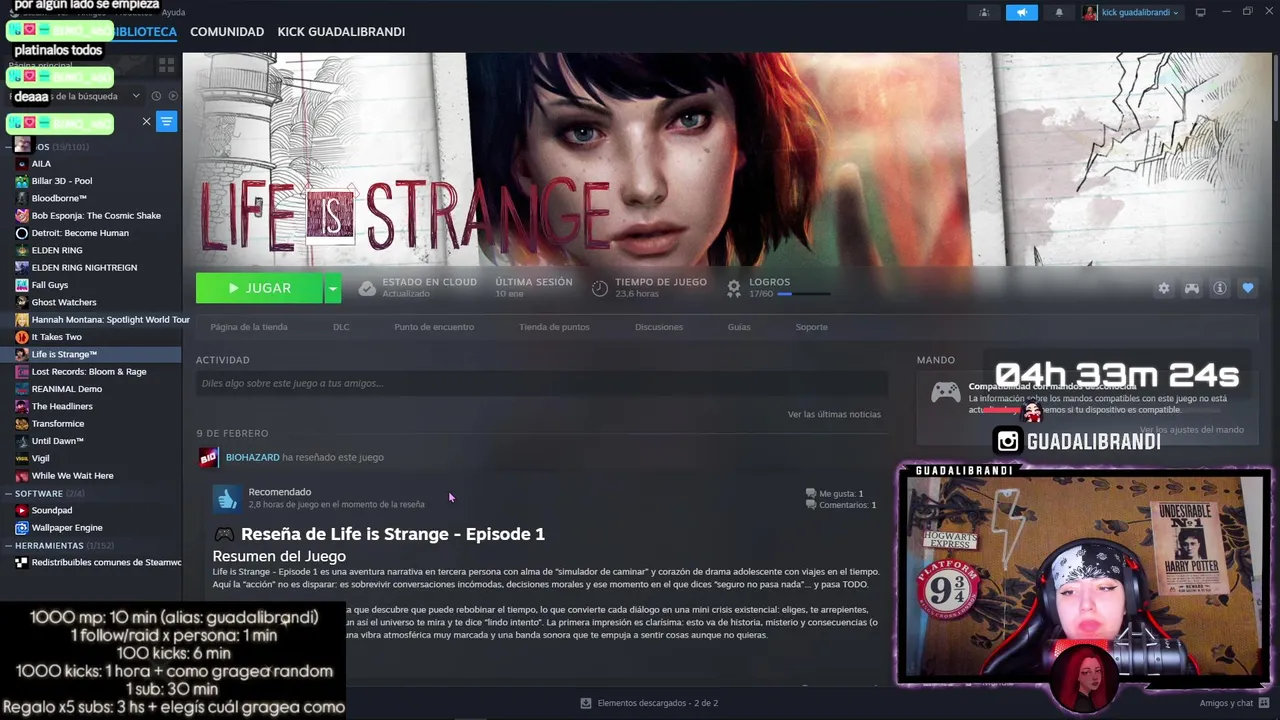
Task: Click While We Wait Here icon
Action: click(x=22, y=476)
